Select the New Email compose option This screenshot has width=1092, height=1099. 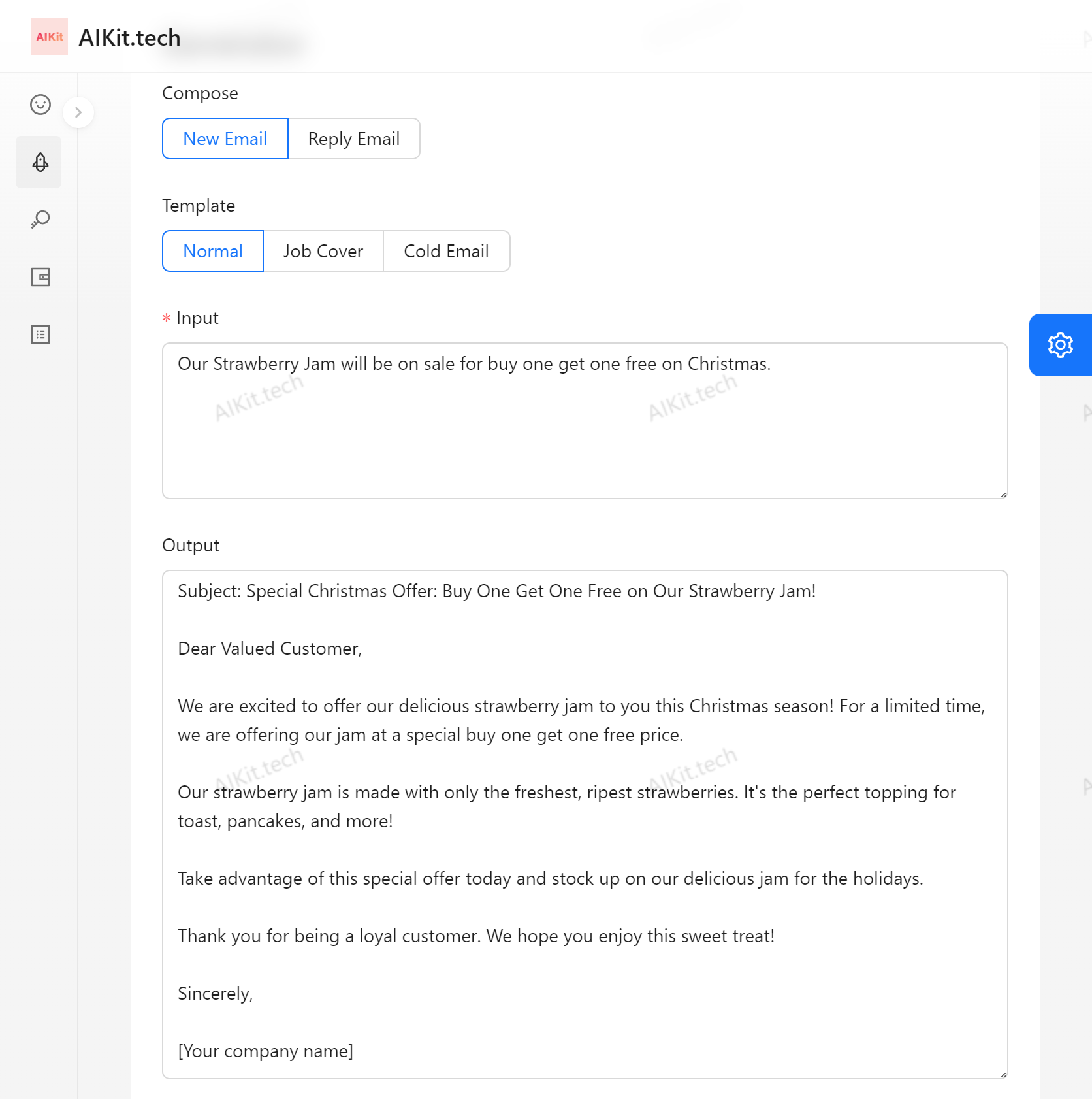pyautogui.click(x=225, y=139)
